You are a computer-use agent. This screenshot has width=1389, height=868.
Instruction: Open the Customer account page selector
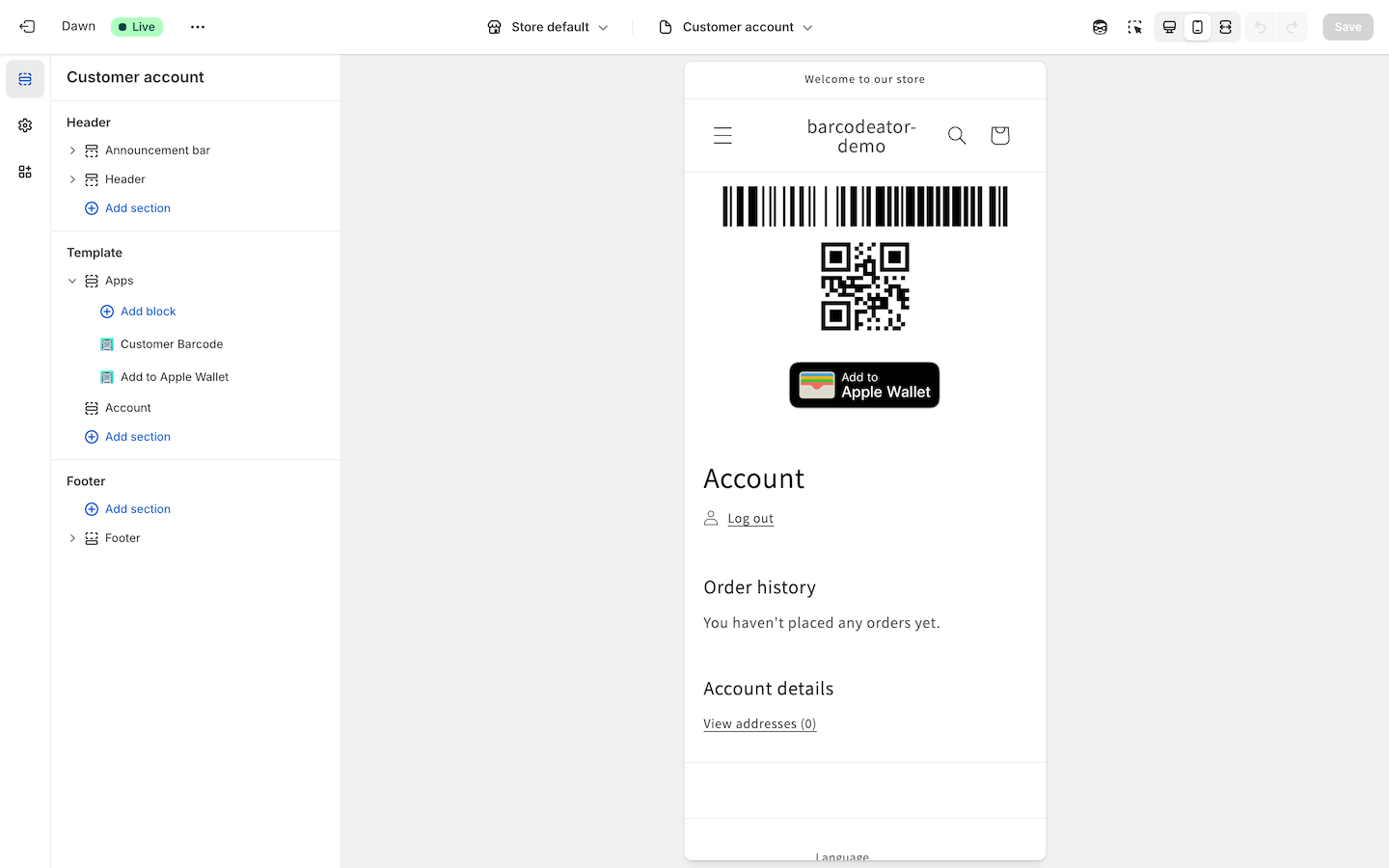[735, 26]
